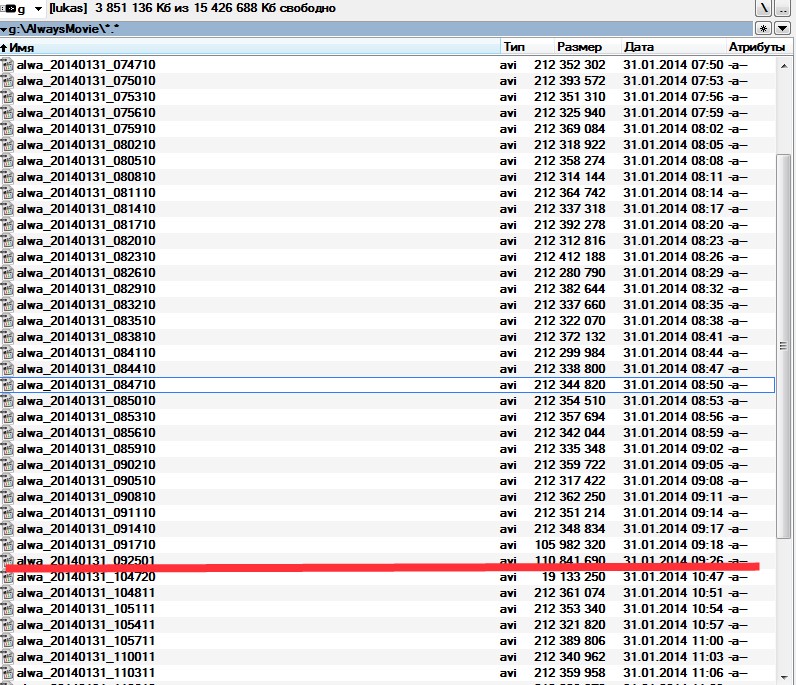Select file icon for alwa_20140131_084710

tap(8, 385)
